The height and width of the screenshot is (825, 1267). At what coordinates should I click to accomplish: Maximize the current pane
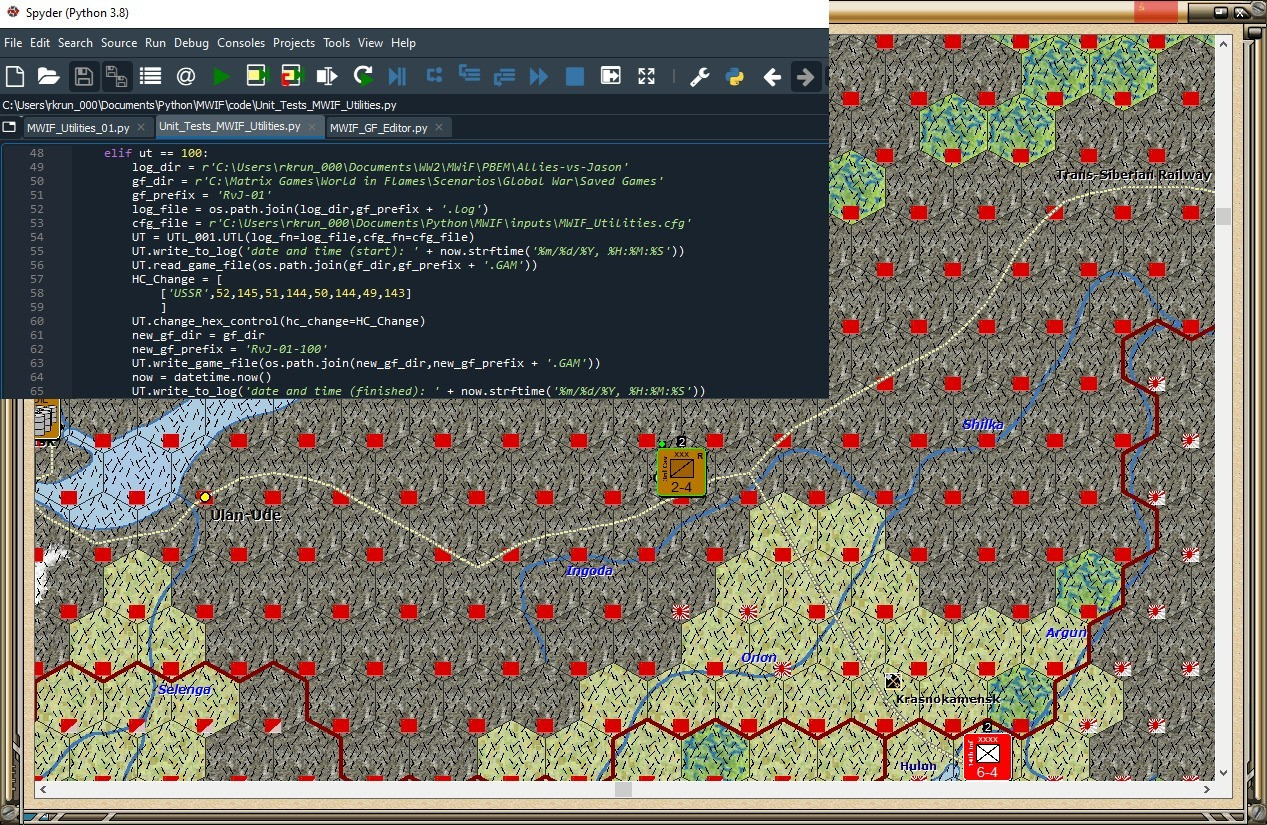coord(646,76)
